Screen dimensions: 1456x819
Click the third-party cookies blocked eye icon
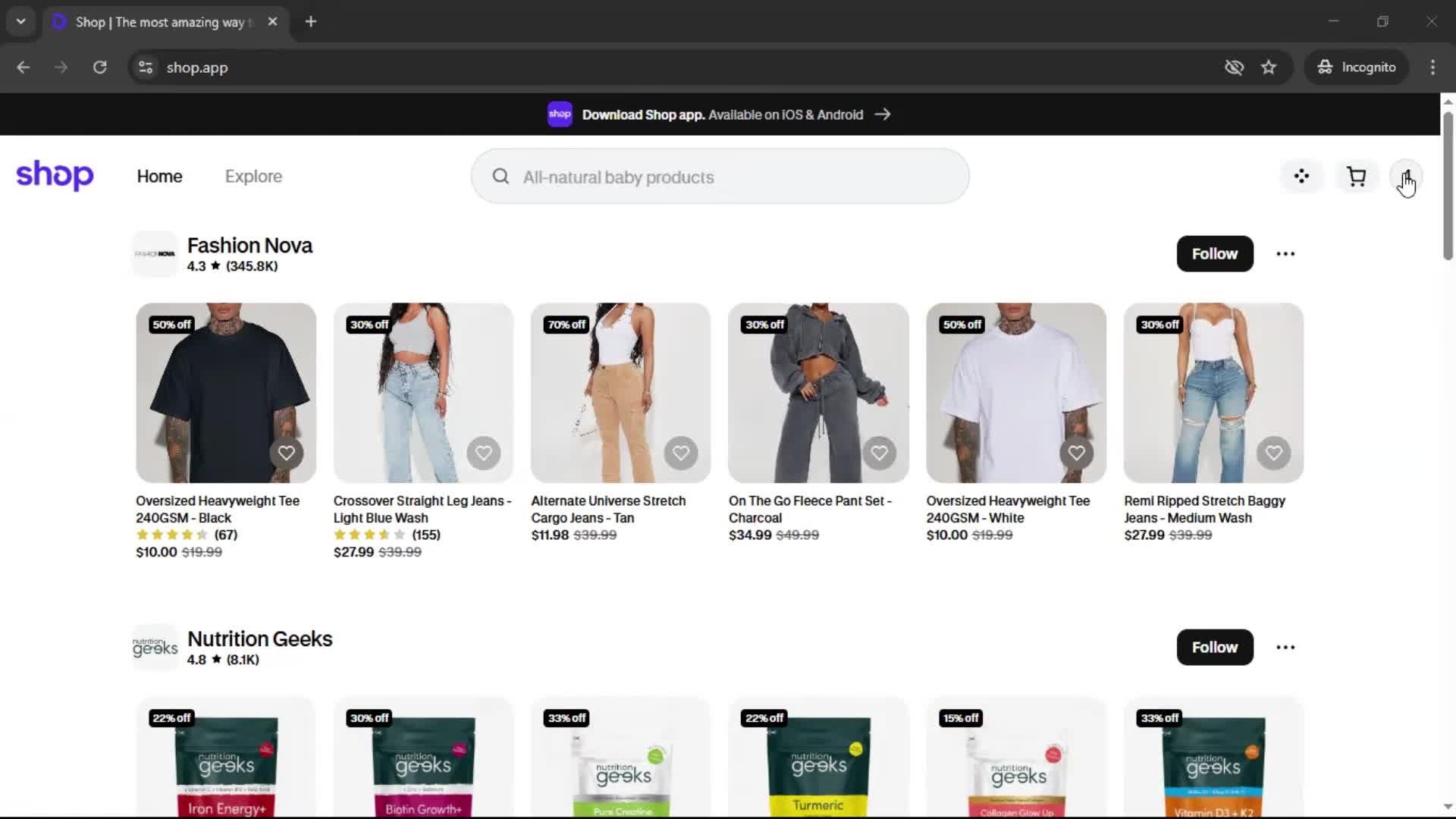[x=1234, y=67]
